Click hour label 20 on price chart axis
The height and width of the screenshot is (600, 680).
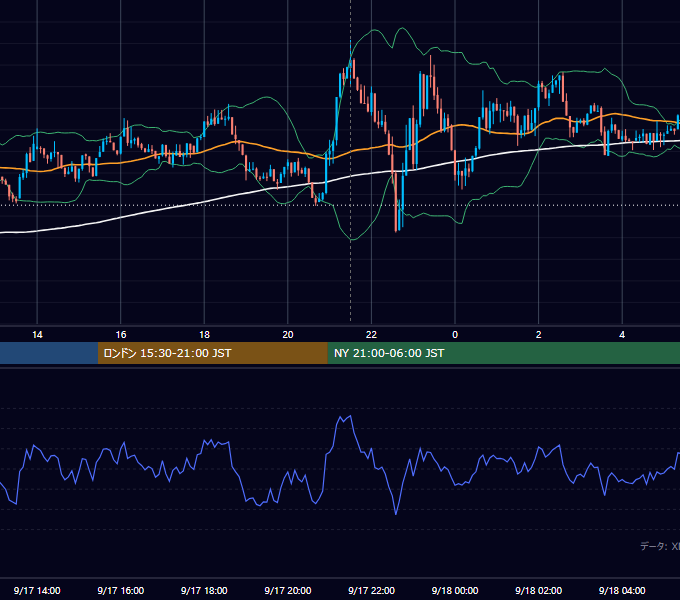[x=288, y=335]
